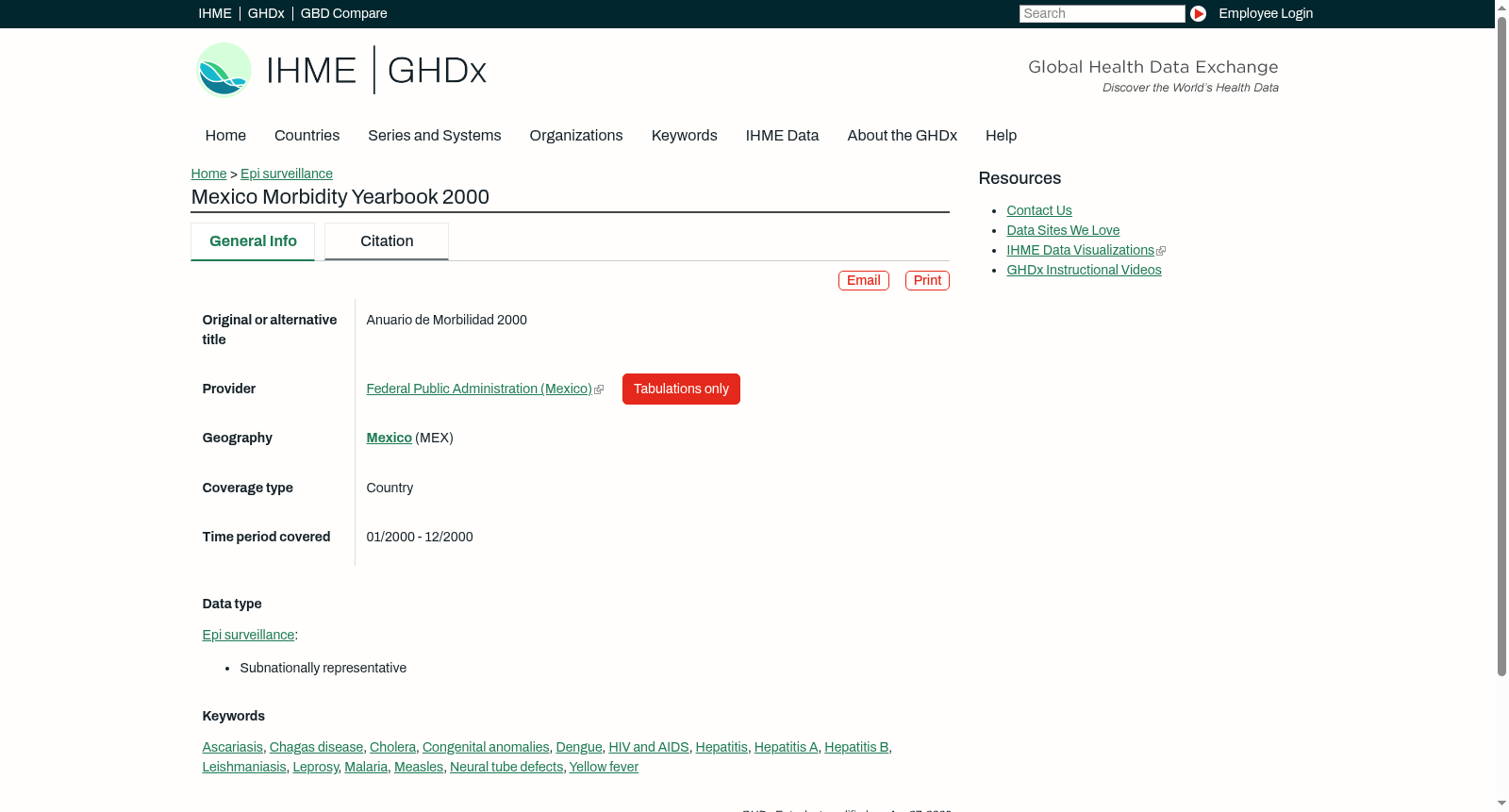Image resolution: width=1509 pixels, height=812 pixels.
Task: Open the Leprosy keyword link
Action: (315, 767)
